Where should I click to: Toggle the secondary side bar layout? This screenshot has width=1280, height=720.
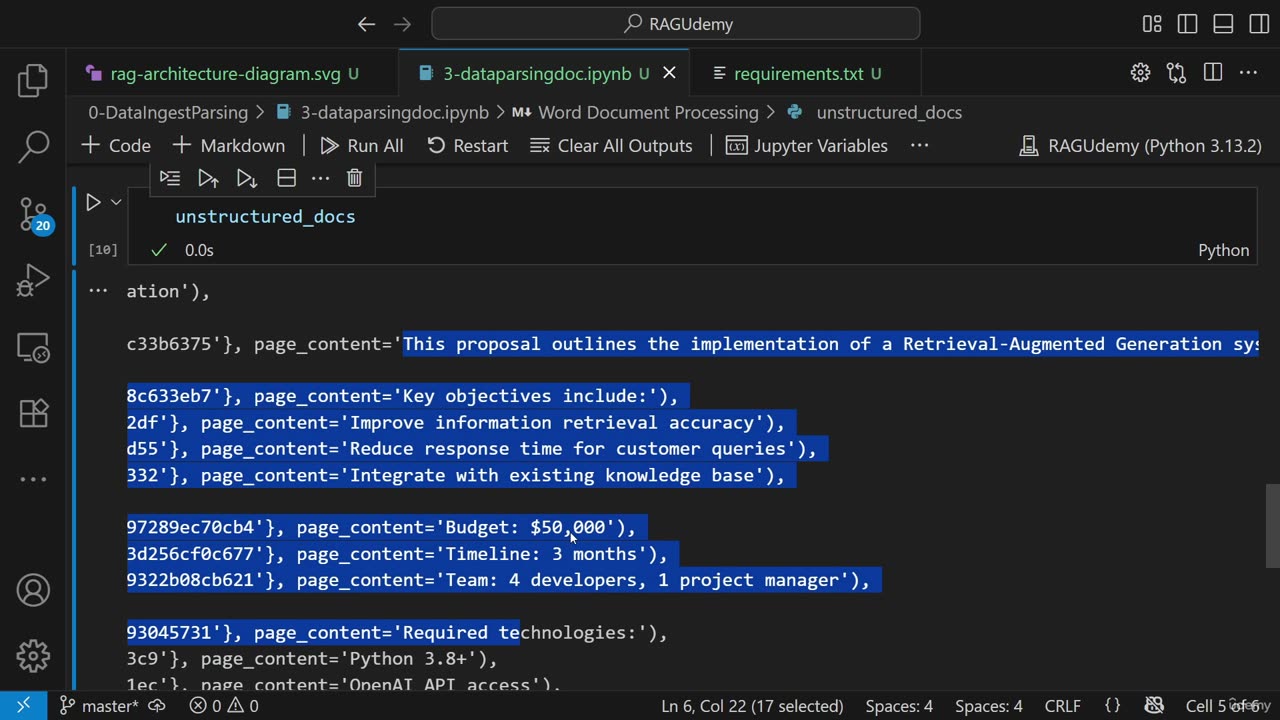point(1259,24)
